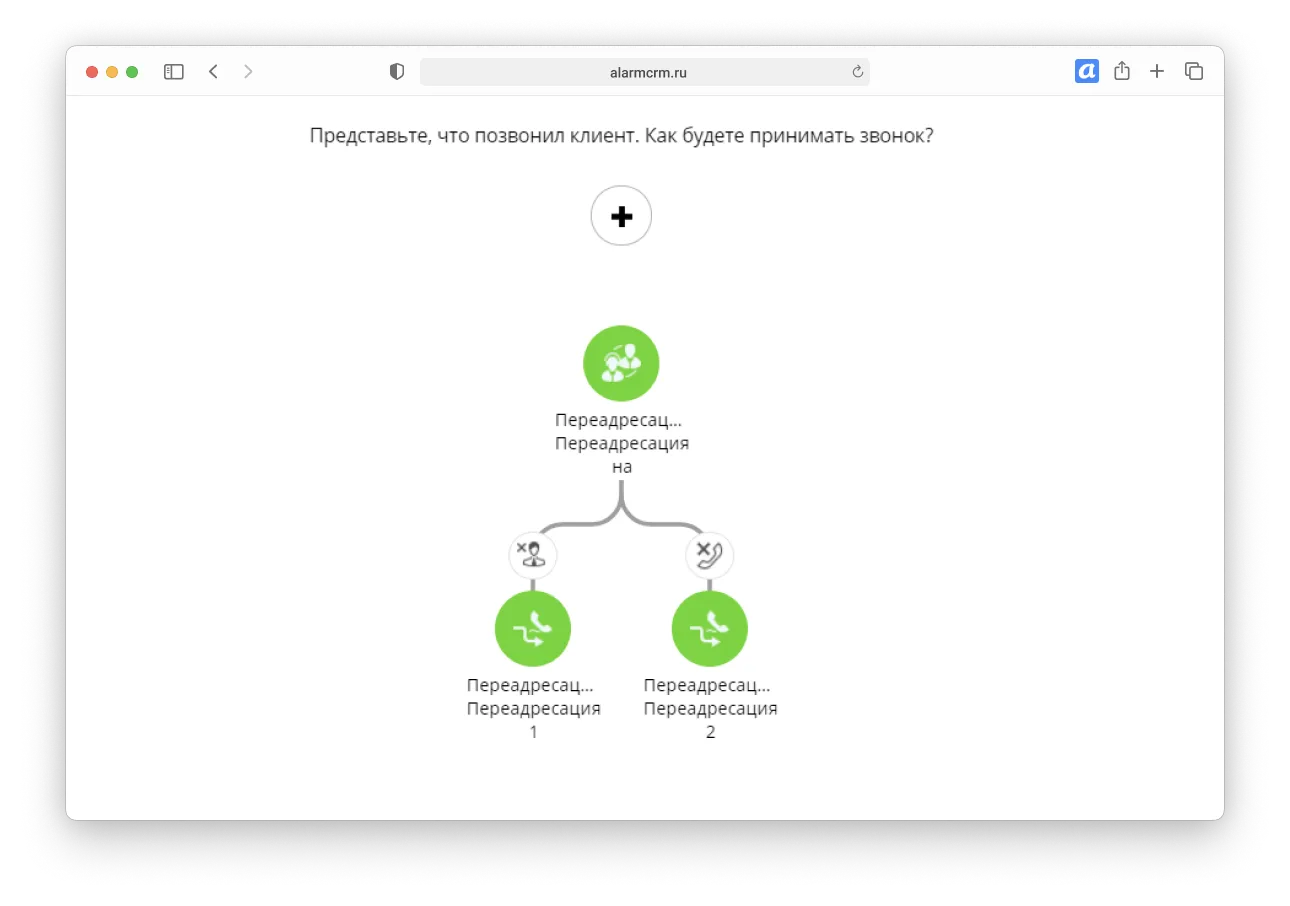The width and height of the screenshot is (1290, 906).
Task: Toggle the Safari sidebar
Action: [174, 72]
